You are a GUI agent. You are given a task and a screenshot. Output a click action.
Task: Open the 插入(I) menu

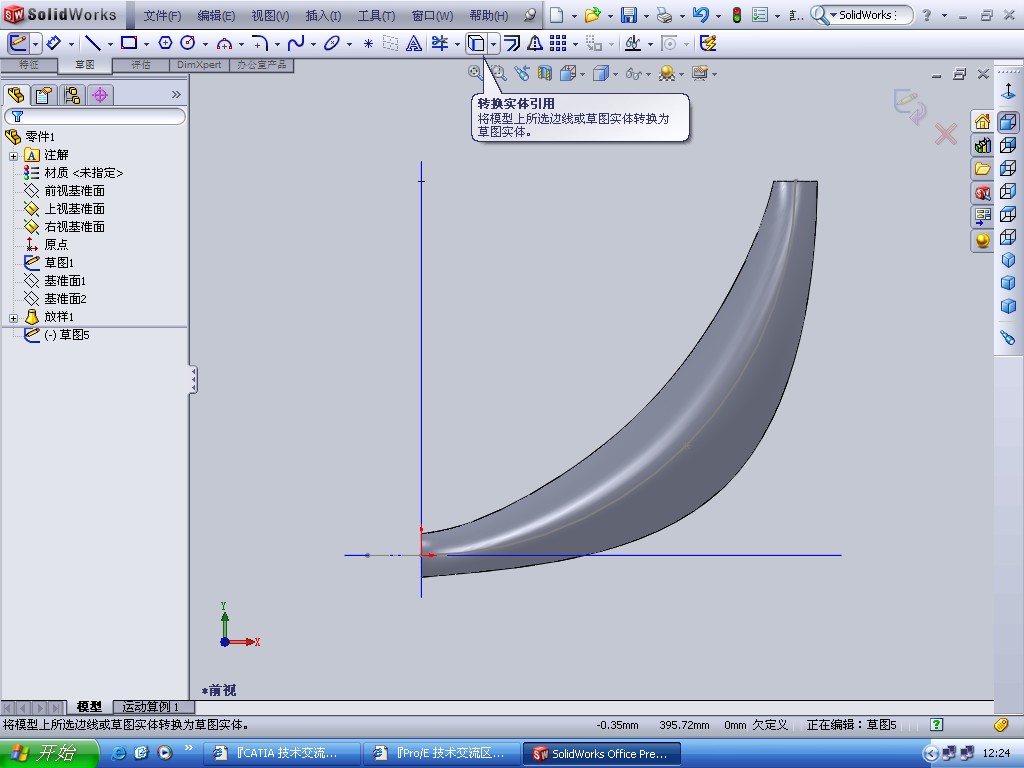coord(323,16)
